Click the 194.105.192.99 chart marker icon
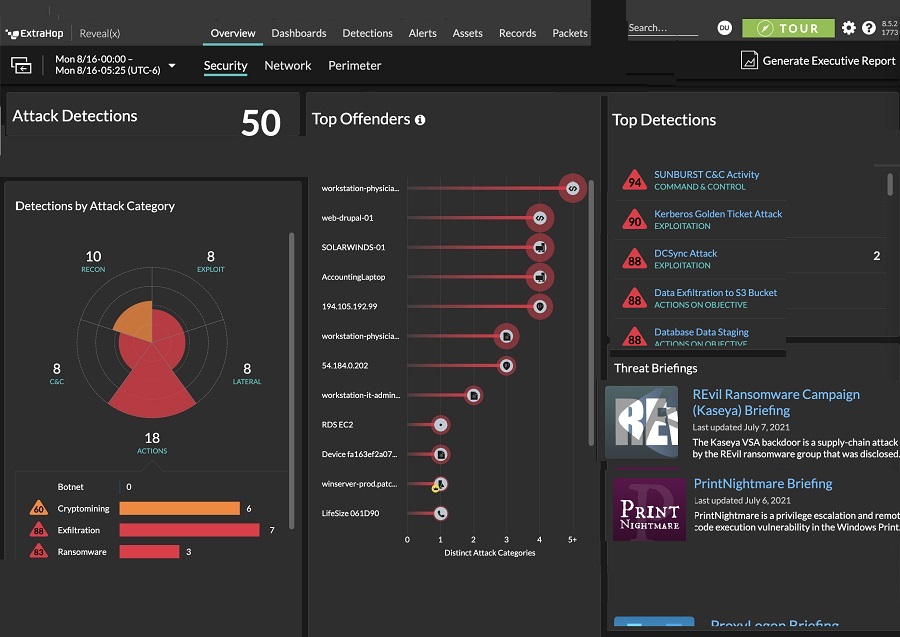900x637 pixels. 540,306
